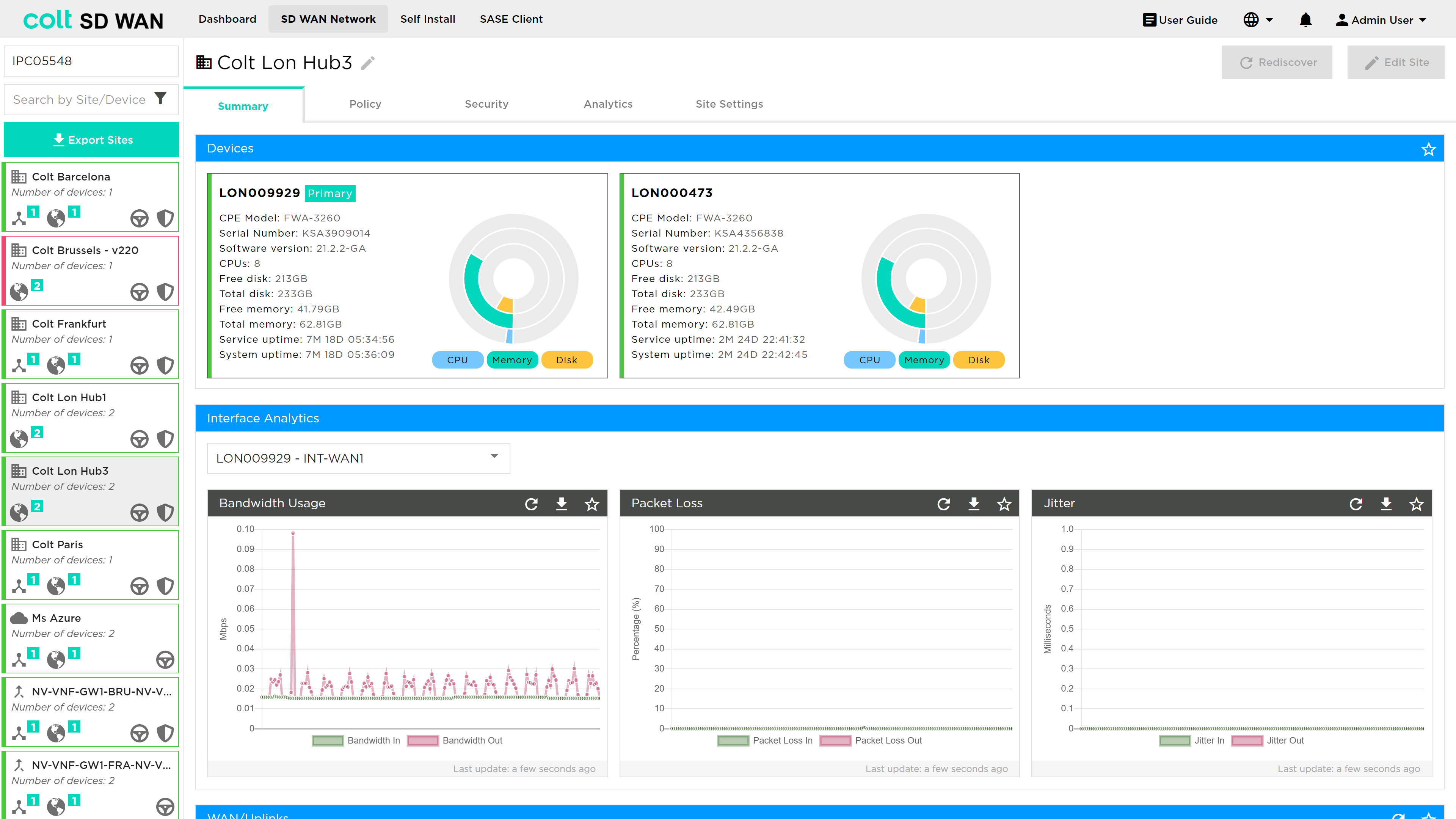The image size is (1456, 819).
Task: Click Colt Barcelona steering wheel icon
Action: click(x=139, y=218)
